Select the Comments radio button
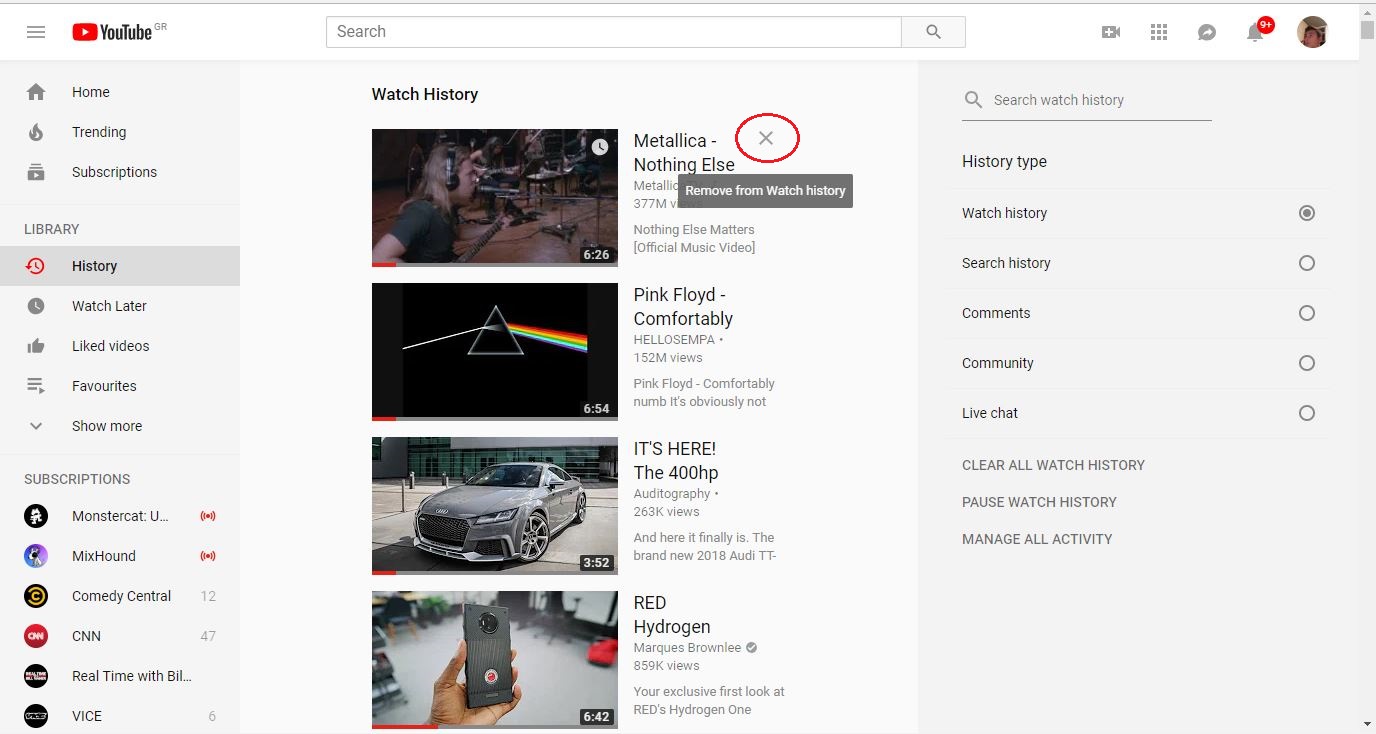1376x734 pixels. click(1307, 313)
